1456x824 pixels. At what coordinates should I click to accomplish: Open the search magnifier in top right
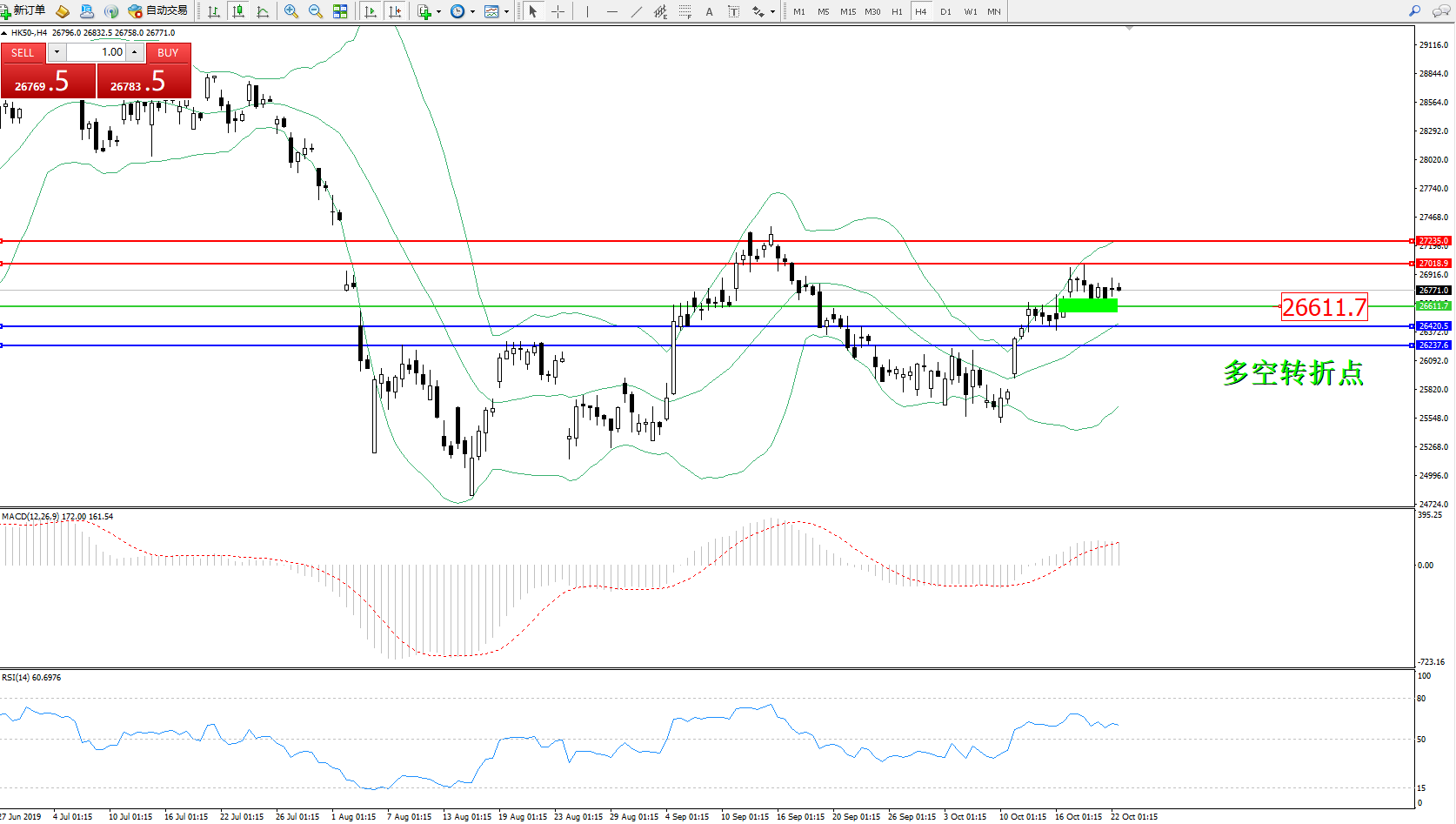click(1414, 11)
